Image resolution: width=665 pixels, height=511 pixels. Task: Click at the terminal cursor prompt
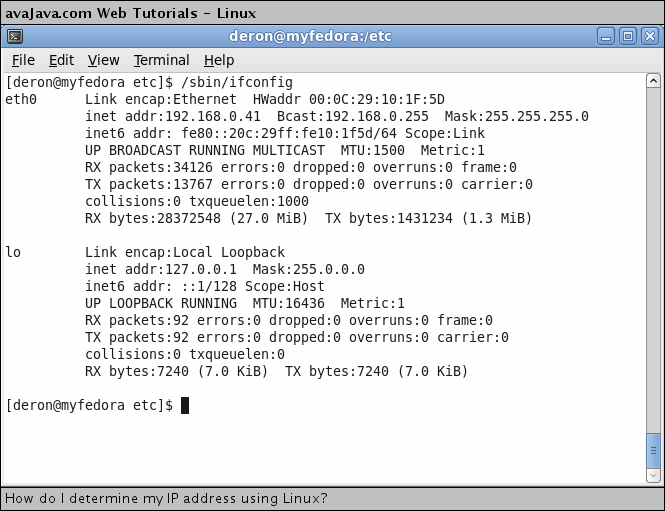(x=185, y=405)
